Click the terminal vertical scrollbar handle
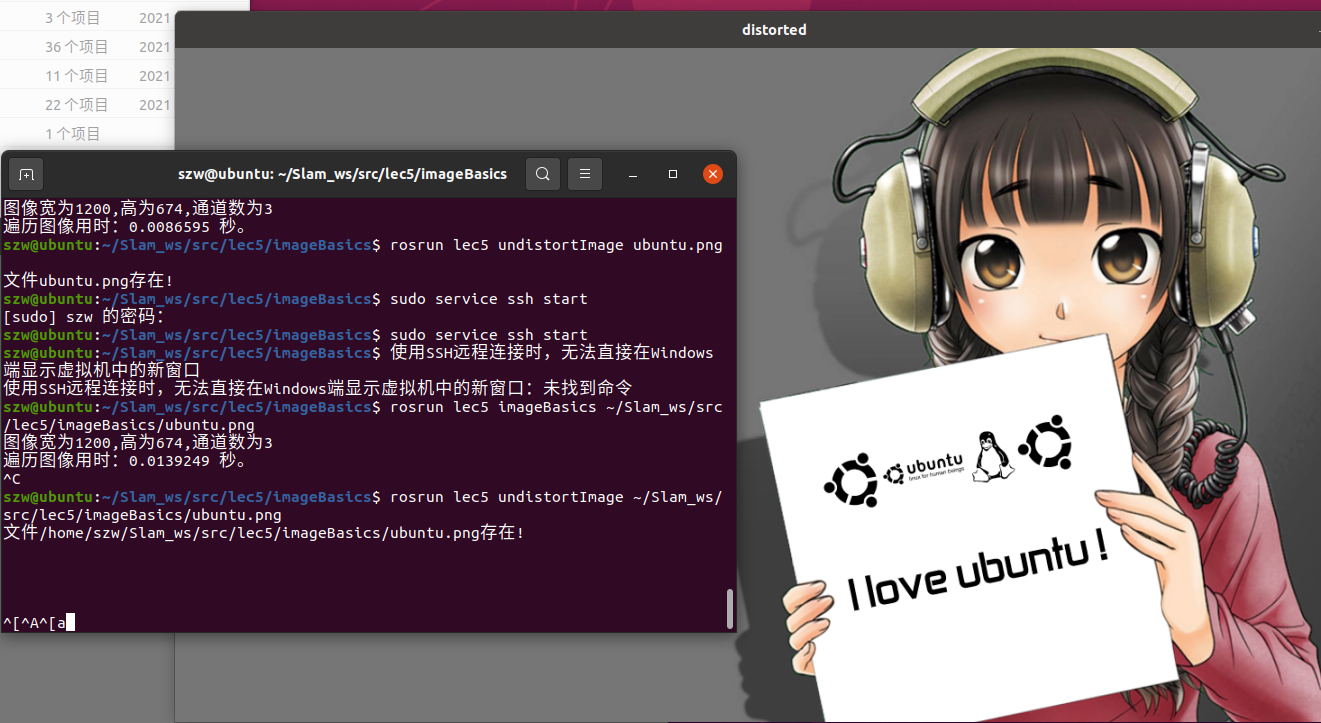 pos(730,608)
